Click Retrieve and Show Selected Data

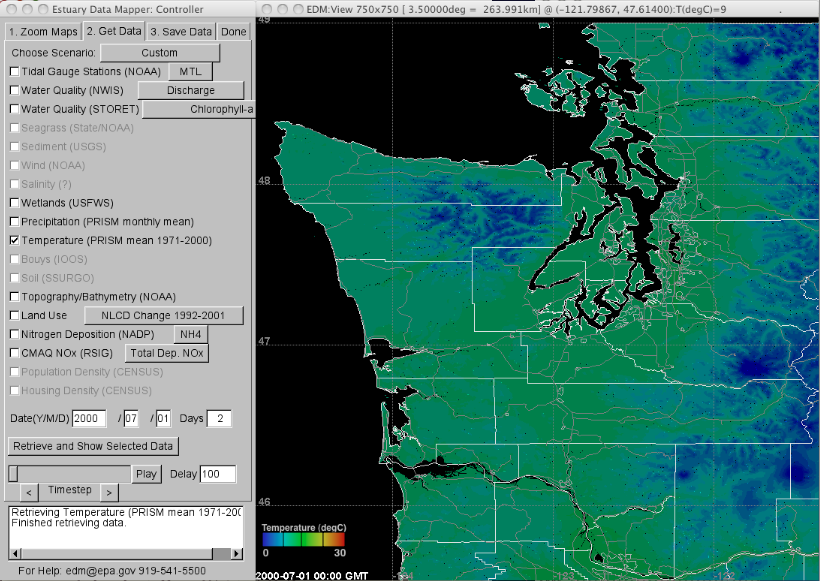93,445
